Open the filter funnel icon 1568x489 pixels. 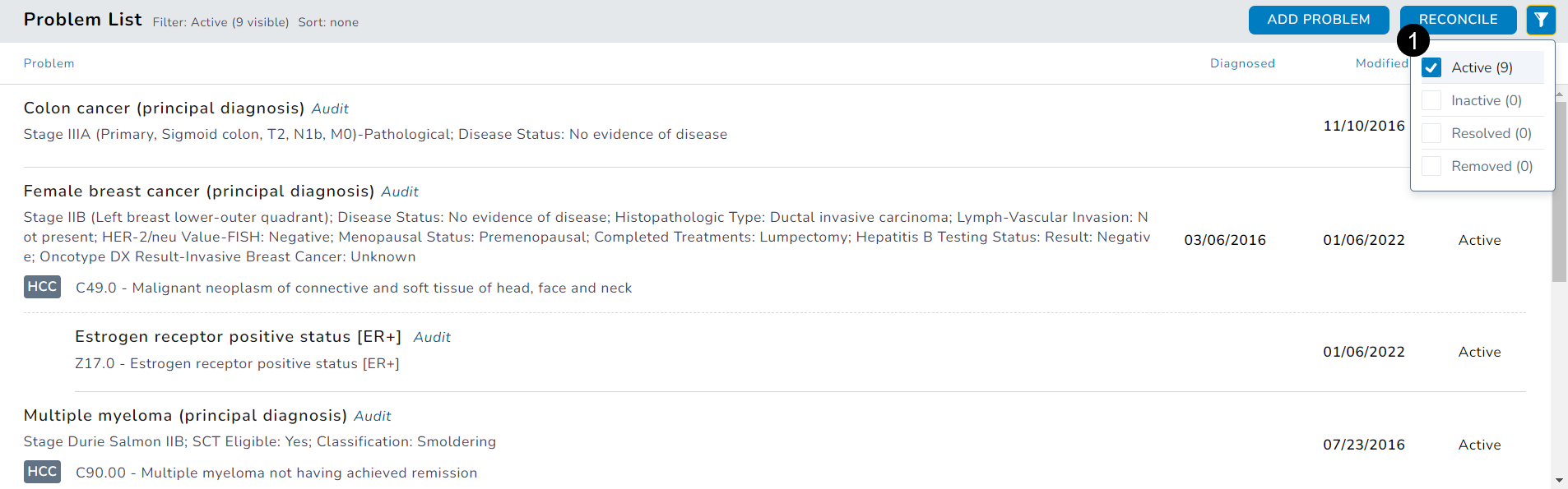pos(1541,20)
